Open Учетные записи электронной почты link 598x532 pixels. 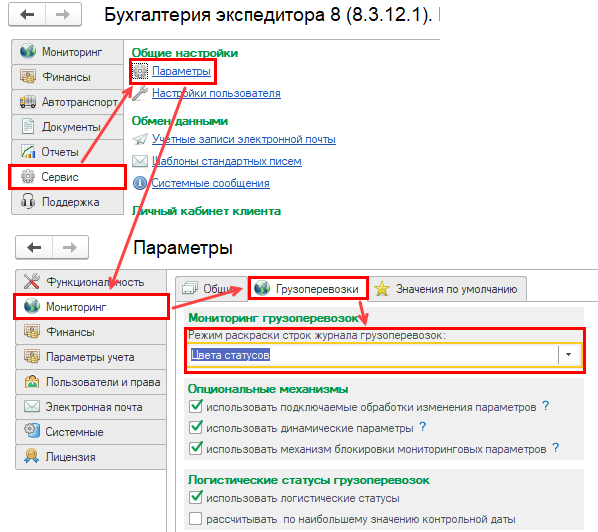point(244,139)
